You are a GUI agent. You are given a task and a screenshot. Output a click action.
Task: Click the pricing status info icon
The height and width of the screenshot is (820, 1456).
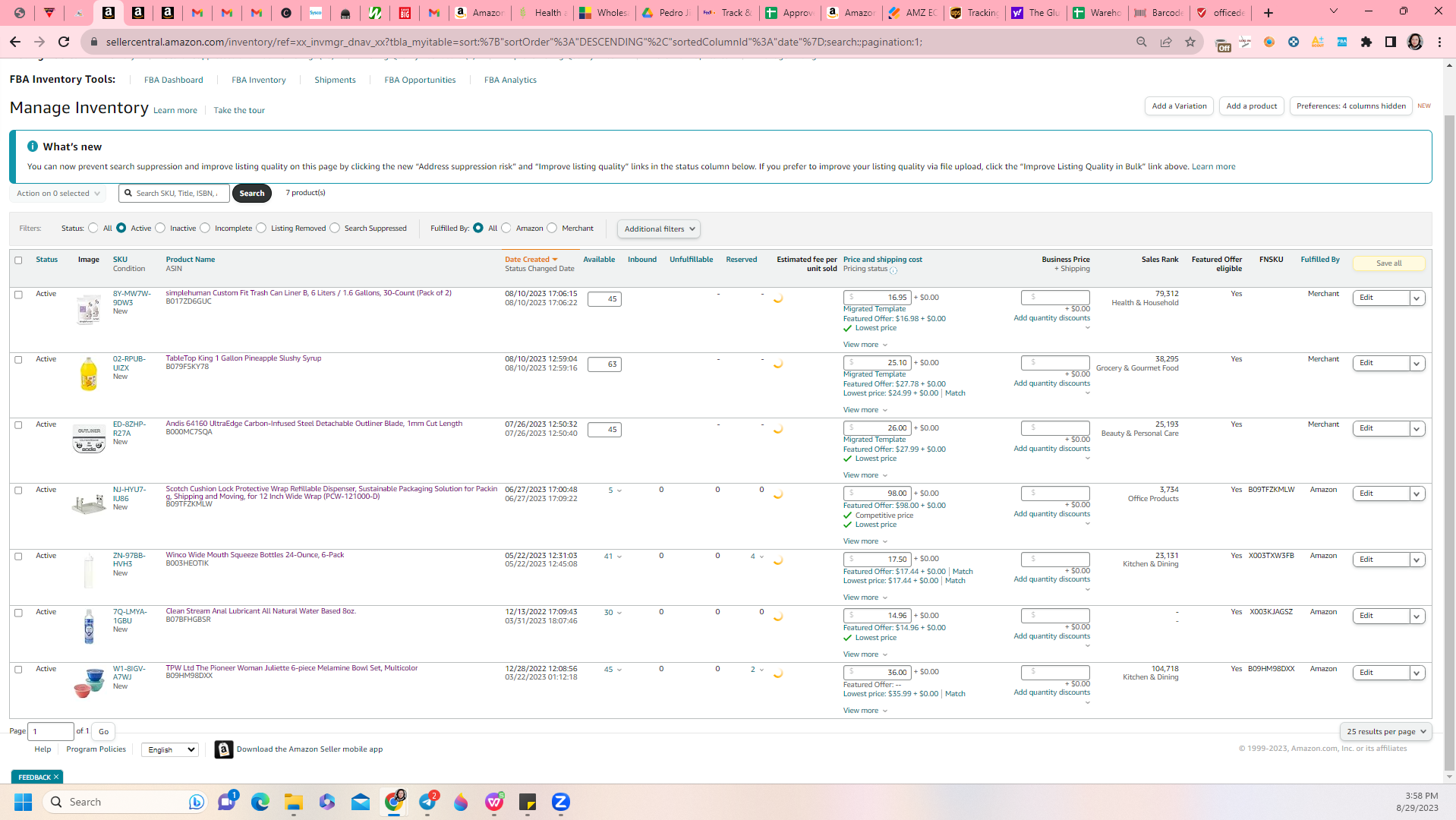tap(893, 270)
